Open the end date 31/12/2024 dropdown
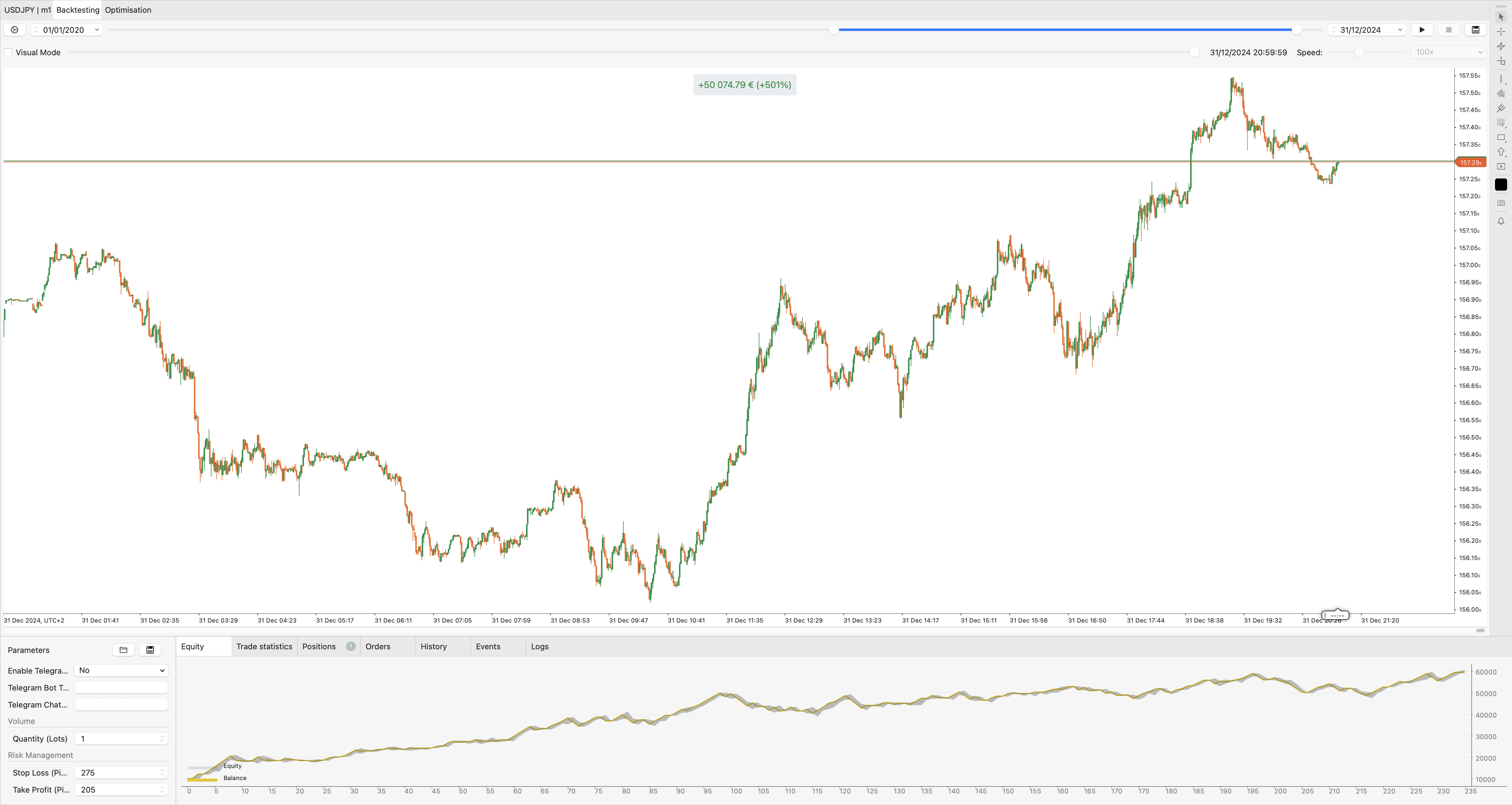The width and height of the screenshot is (1512, 805). 1400,30
